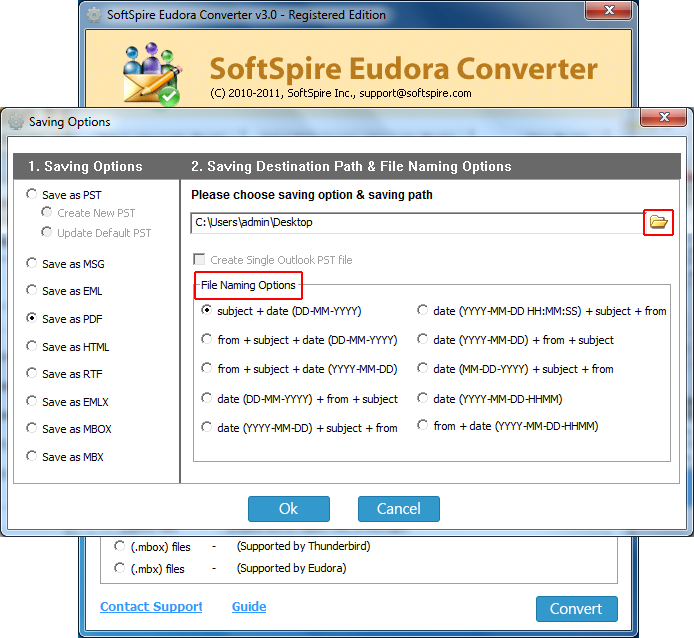
Task: Confirm with the Ok button
Action: tap(289, 509)
